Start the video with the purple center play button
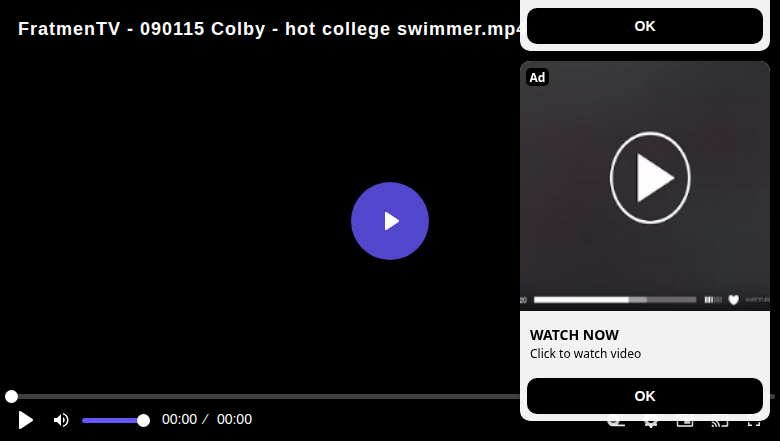Screen dimensions: 780x441 [390, 221]
